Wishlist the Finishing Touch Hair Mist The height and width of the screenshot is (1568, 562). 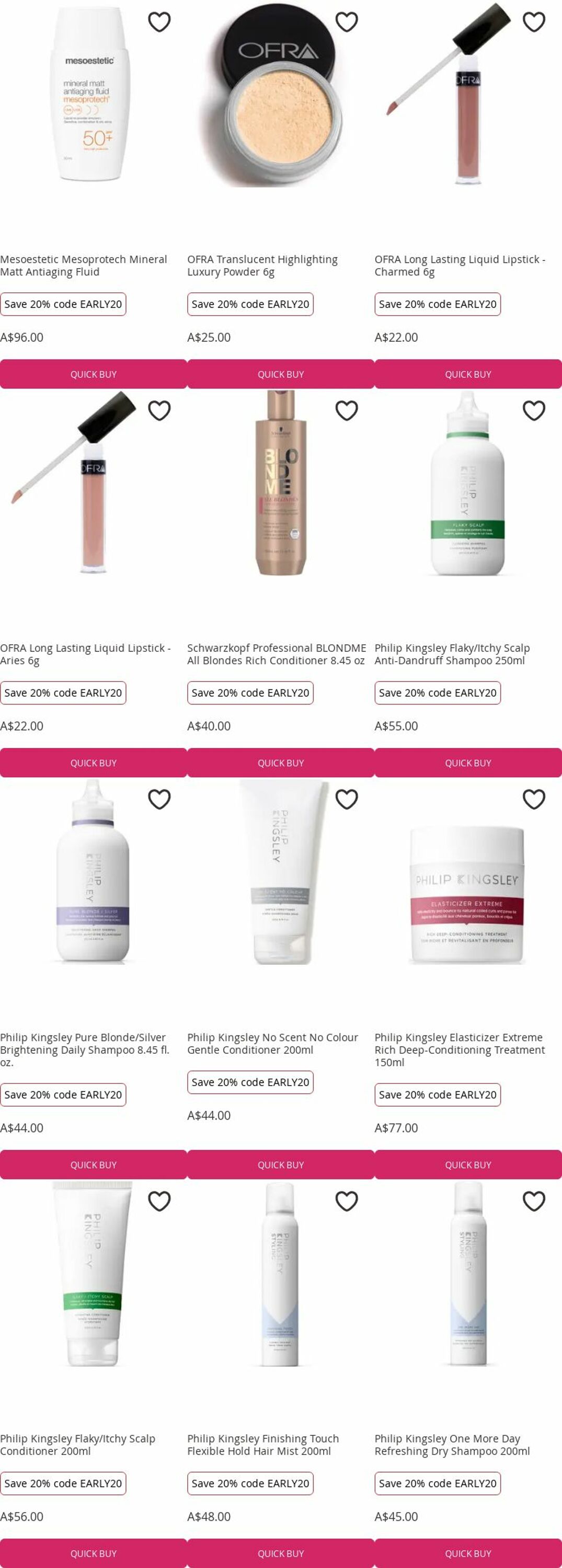pos(347,1201)
